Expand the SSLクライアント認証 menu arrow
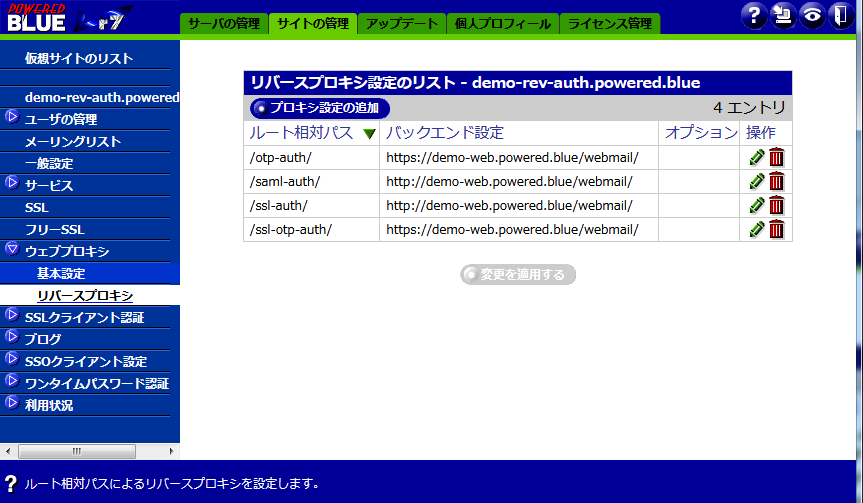 pyautogui.click(x=12, y=315)
